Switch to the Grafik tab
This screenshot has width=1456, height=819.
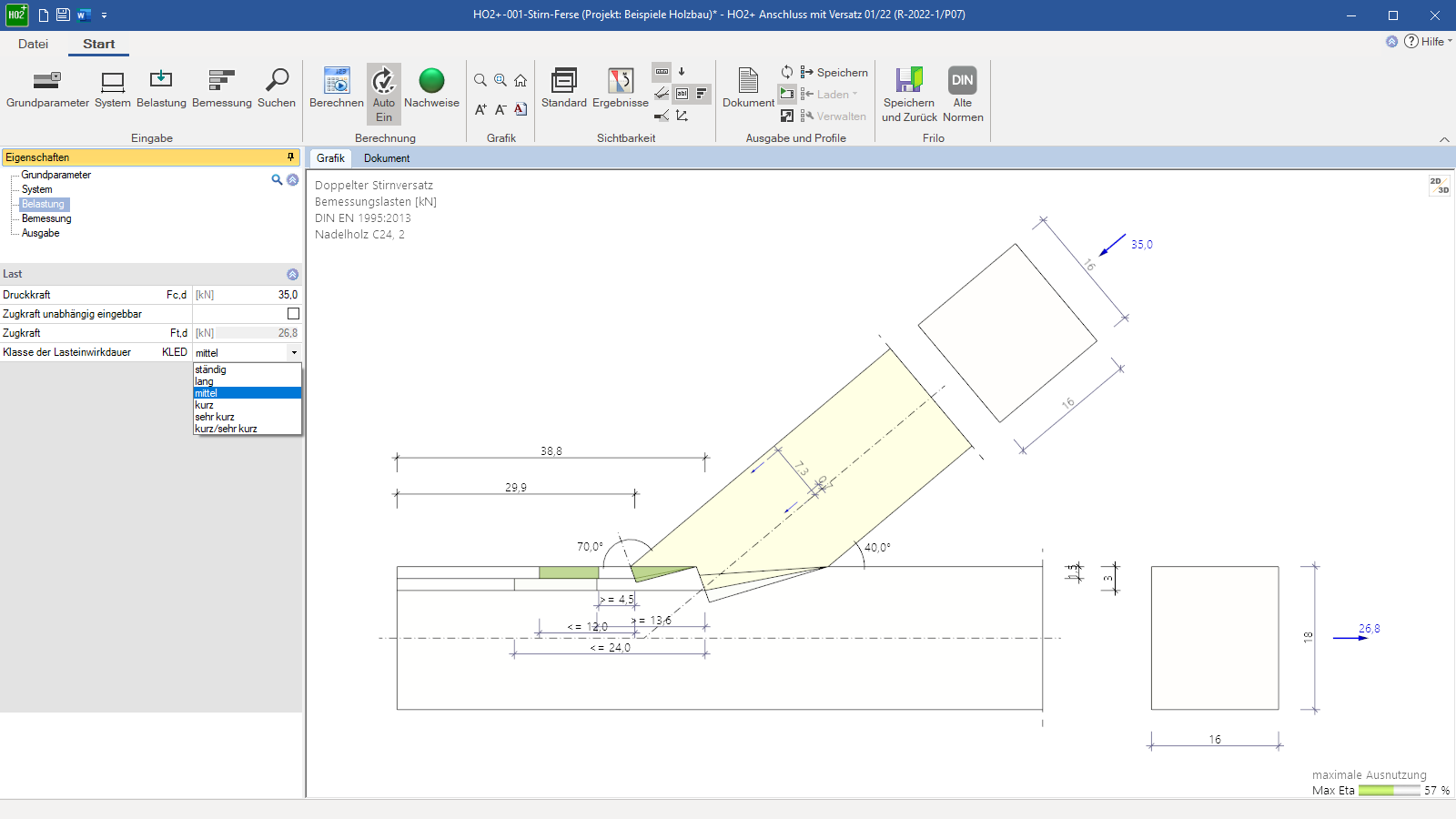(x=330, y=157)
